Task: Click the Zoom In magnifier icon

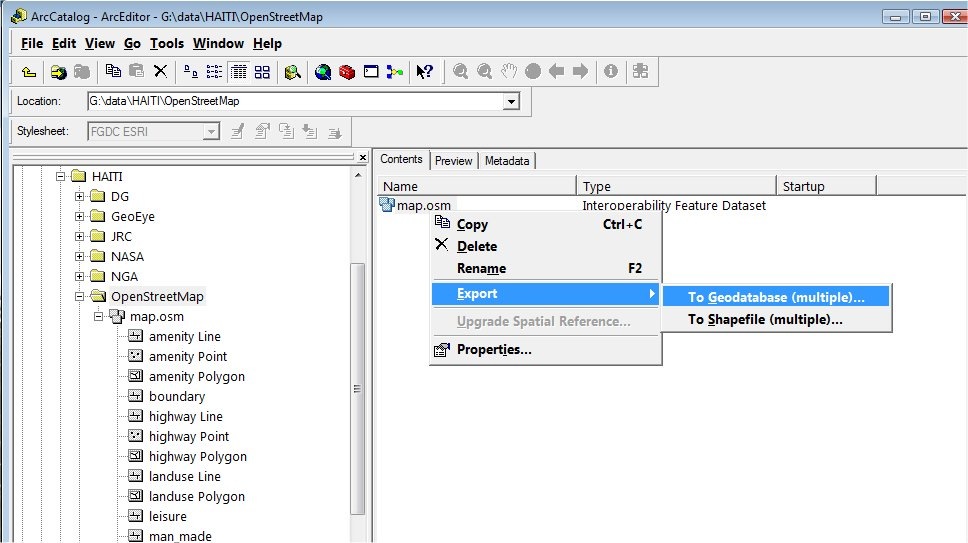Action: [460, 72]
